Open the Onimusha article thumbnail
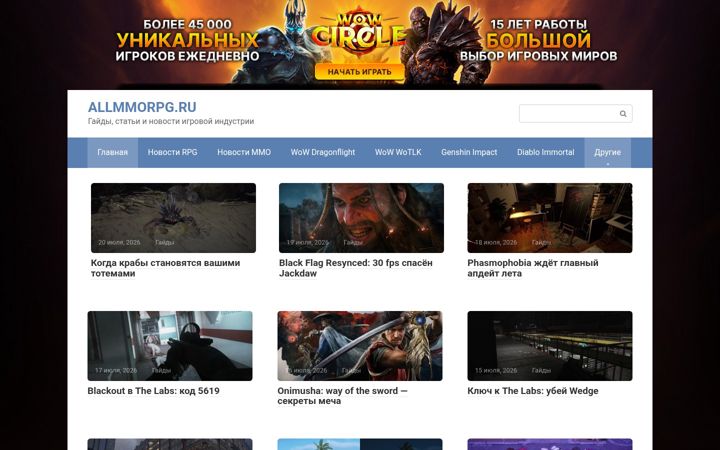The width and height of the screenshot is (720, 450). tap(360, 346)
